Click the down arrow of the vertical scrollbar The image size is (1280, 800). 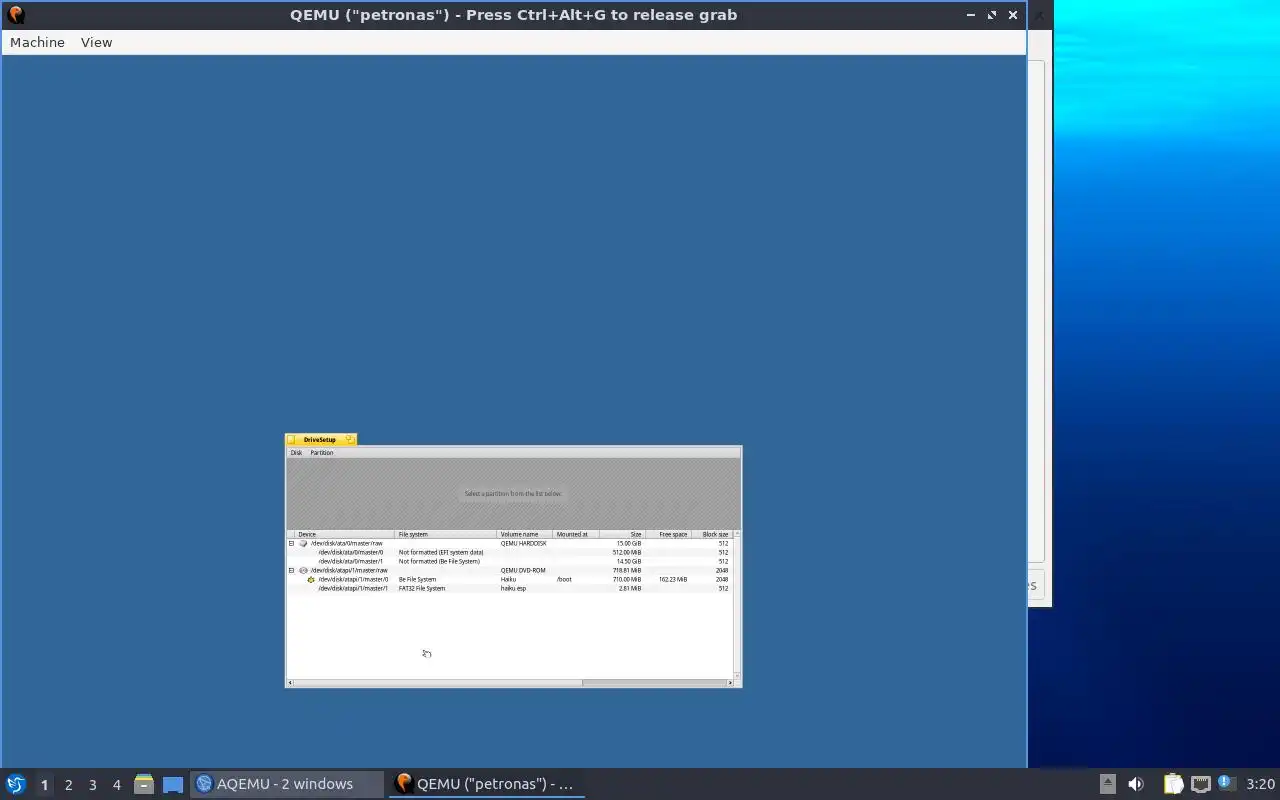738,675
